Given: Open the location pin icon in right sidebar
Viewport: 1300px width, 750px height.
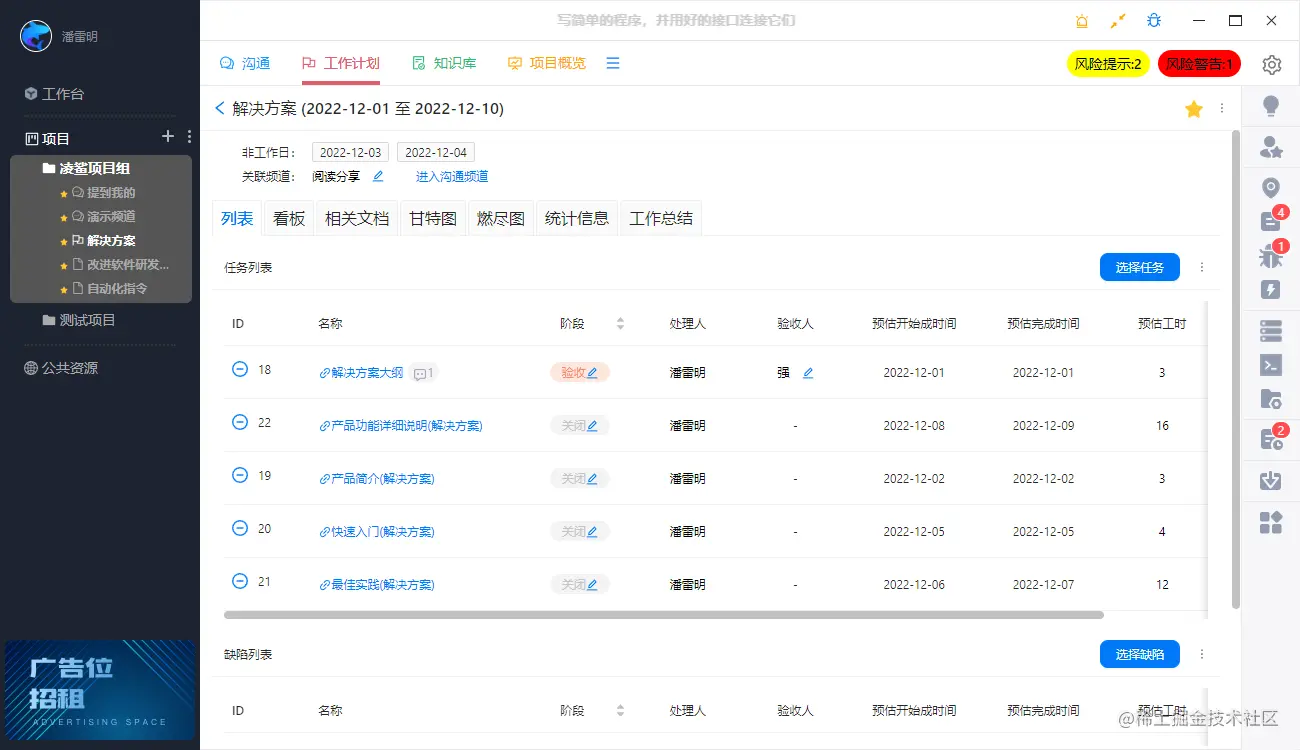Looking at the screenshot, I should tap(1271, 188).
